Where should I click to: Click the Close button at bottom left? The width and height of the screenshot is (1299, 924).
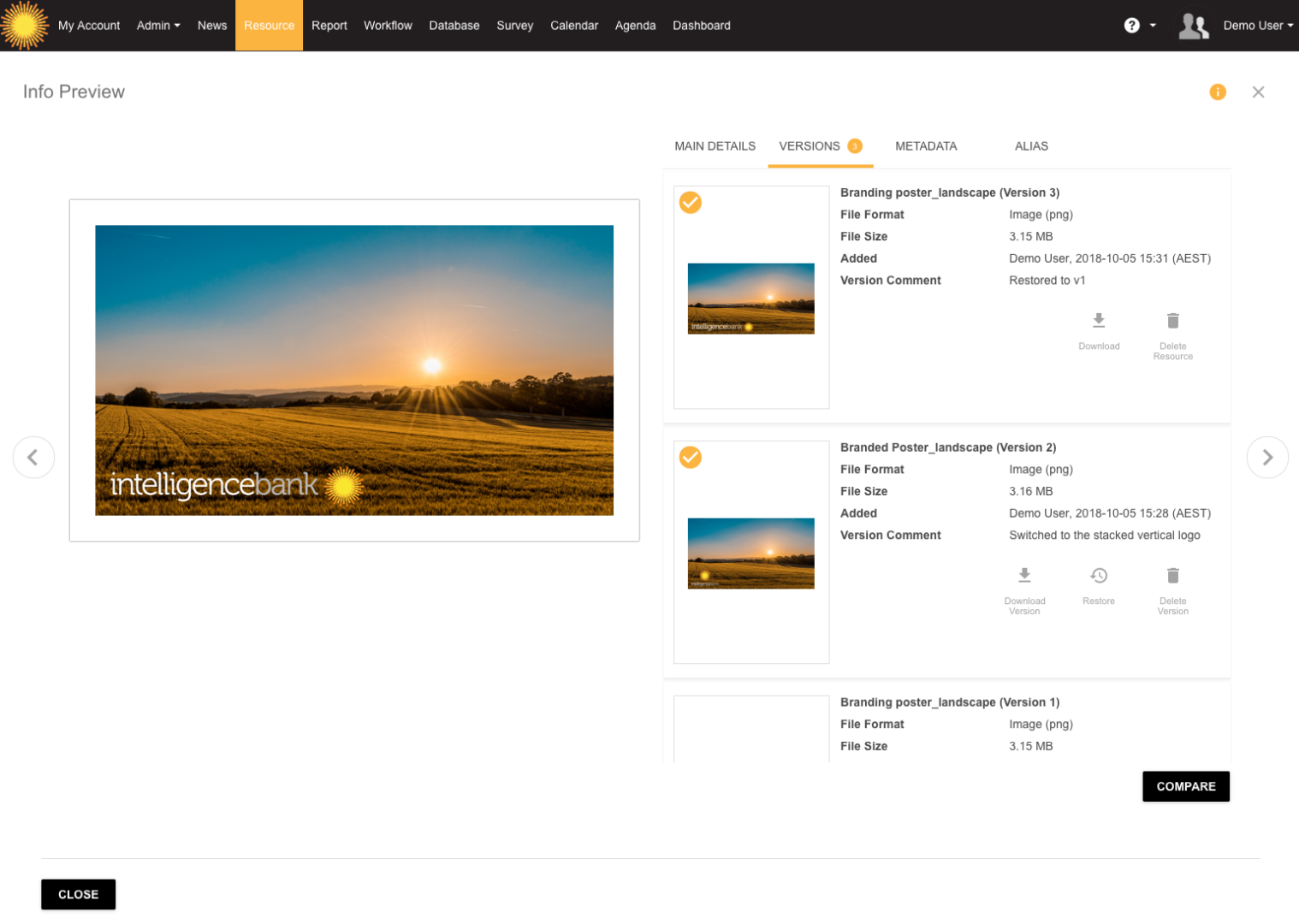(78, 894)
